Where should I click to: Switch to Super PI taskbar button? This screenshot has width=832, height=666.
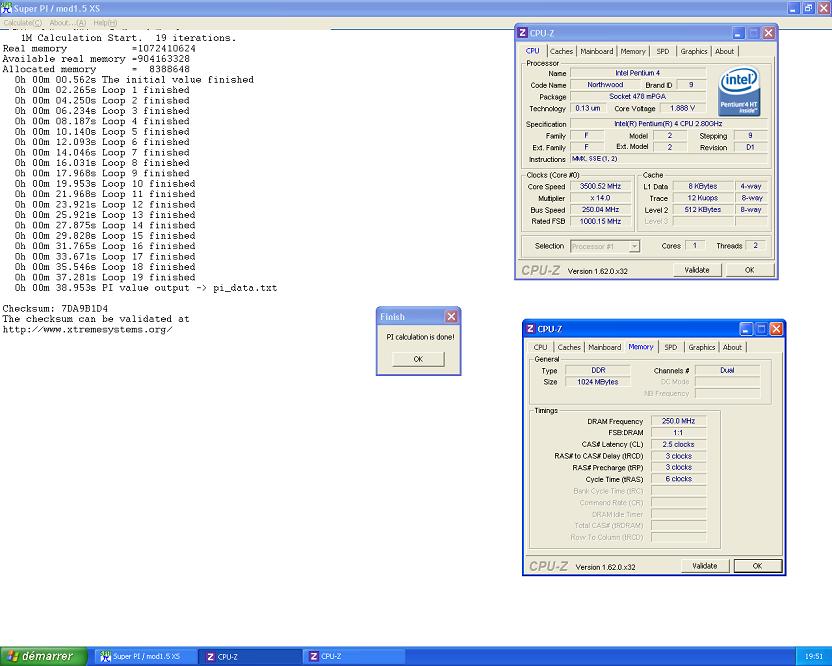pyautogui.click(x=144, y=656)
